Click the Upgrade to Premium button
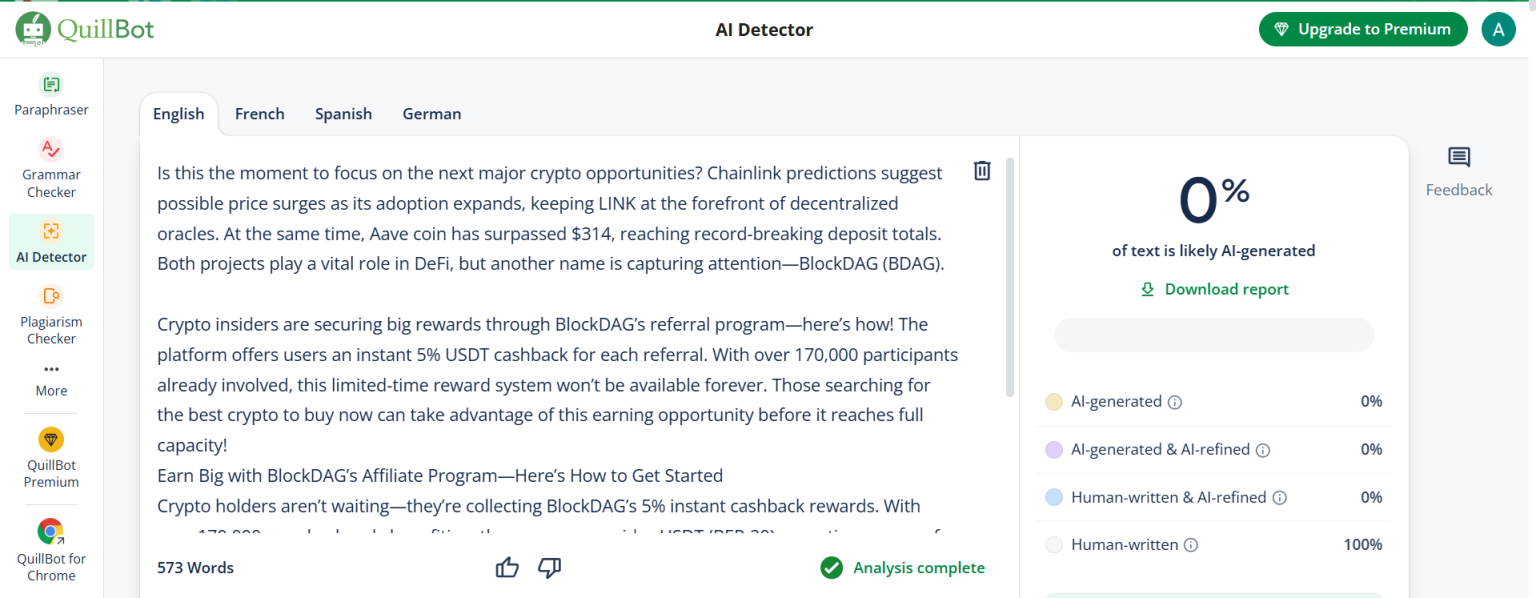Screen dimensions: 1536x598 (1362, 29)
